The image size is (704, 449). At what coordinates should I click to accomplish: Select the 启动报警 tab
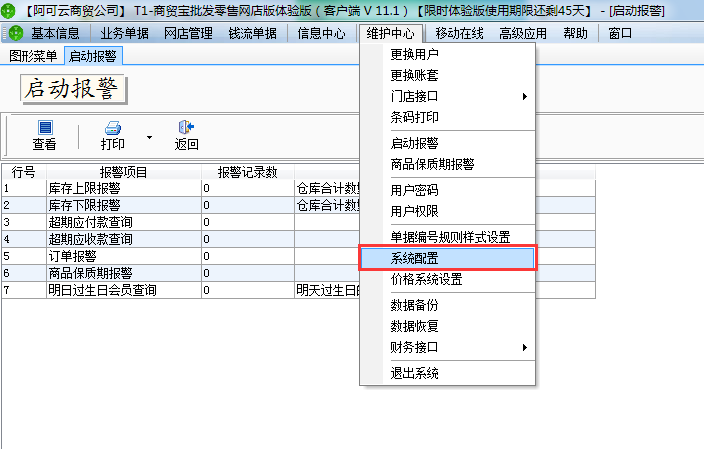click(93, 56)
